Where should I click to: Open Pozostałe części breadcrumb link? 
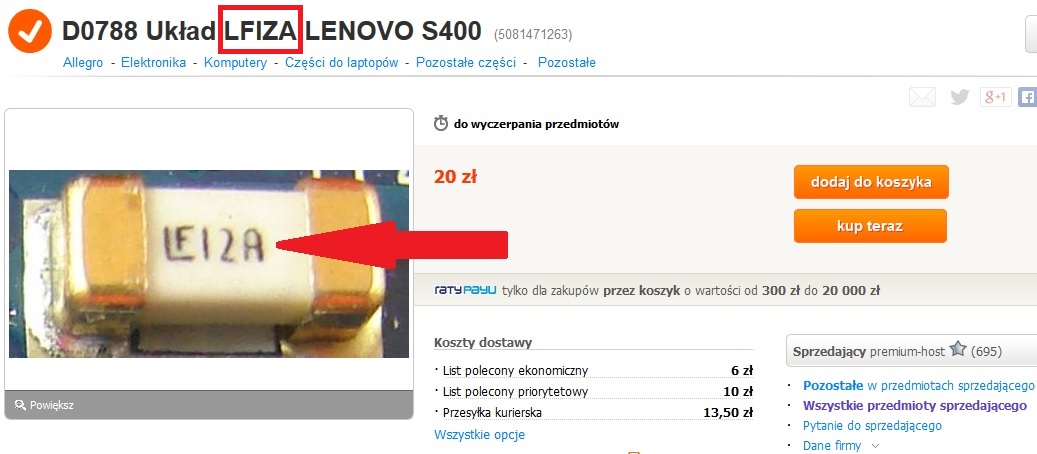466,63
